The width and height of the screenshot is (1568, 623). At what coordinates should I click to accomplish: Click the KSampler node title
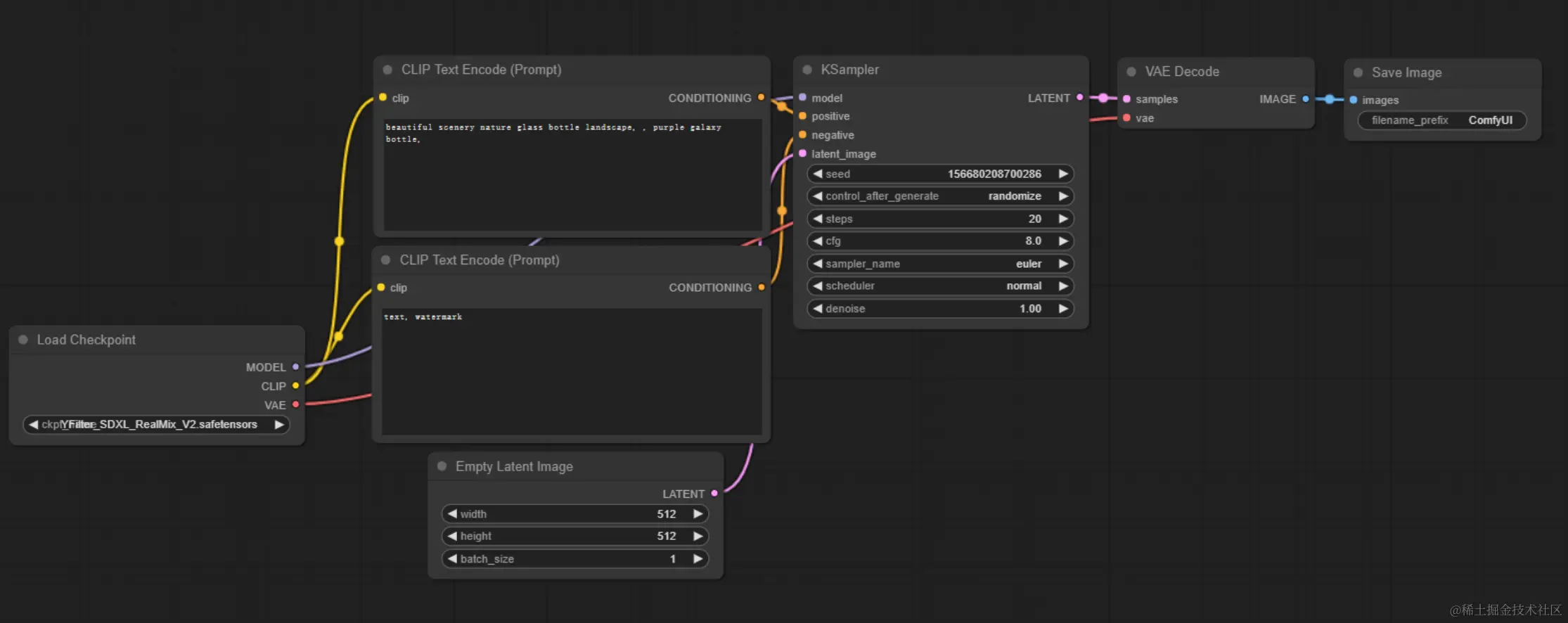click(x=849, y=70)
